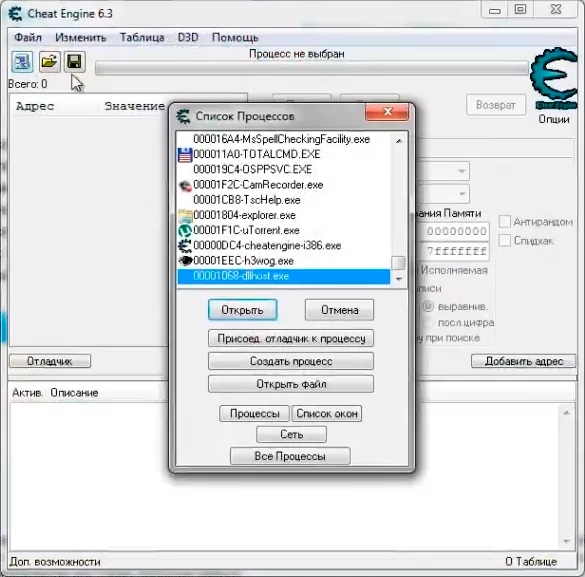The image size is (585, 577).
Task: Open the process selector toolbar icon
Action: tap(22, 62)
